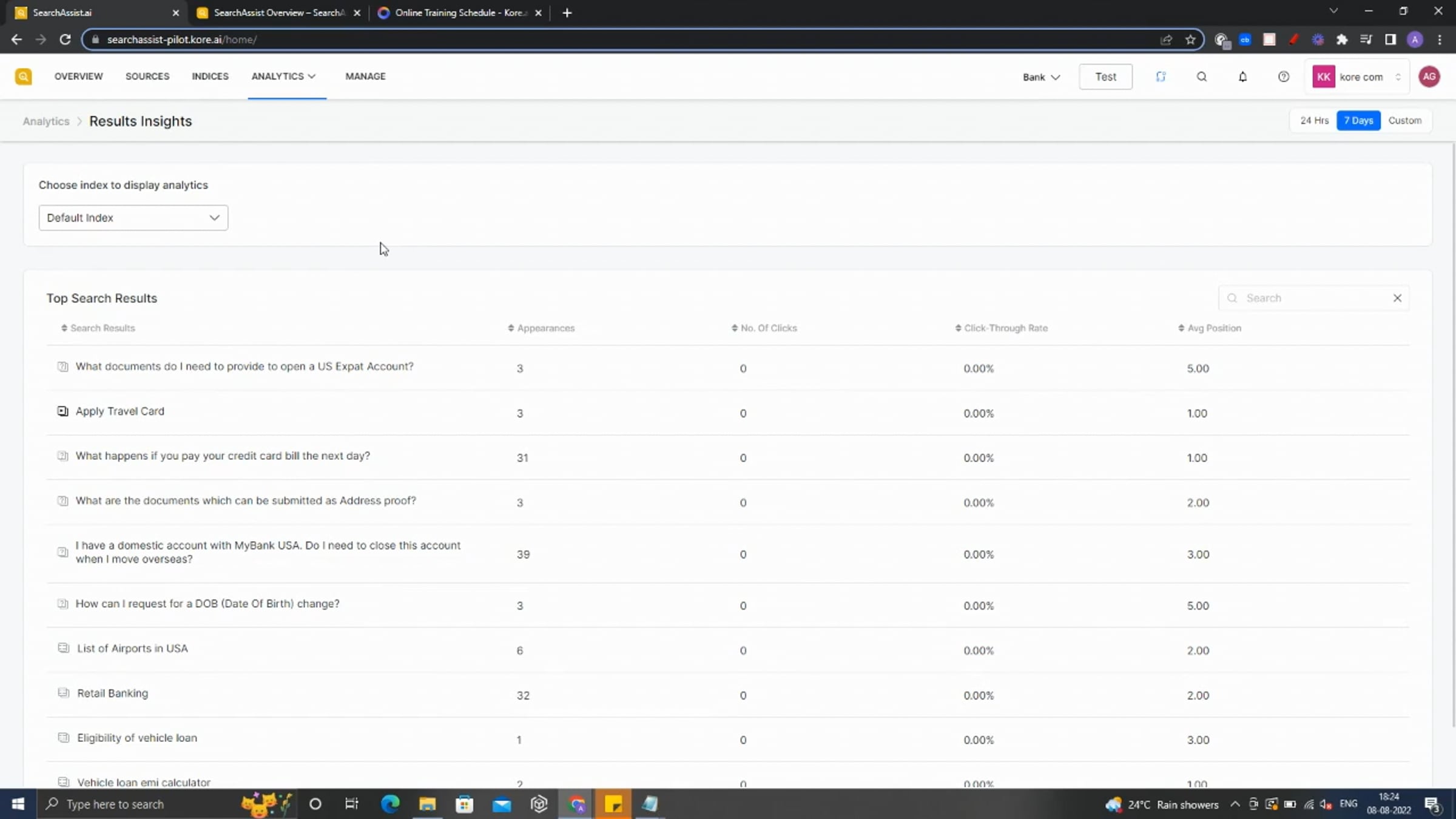
Task: Click the Analytics breadcrumb link
Action: 46,121
